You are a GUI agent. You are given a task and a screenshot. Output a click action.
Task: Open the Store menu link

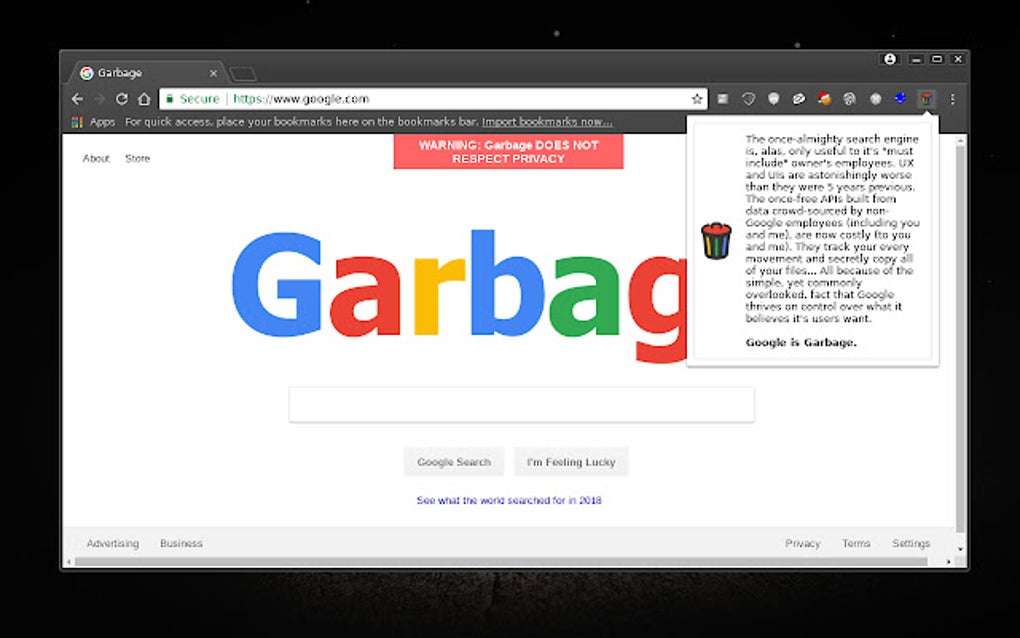click(137, 158)
